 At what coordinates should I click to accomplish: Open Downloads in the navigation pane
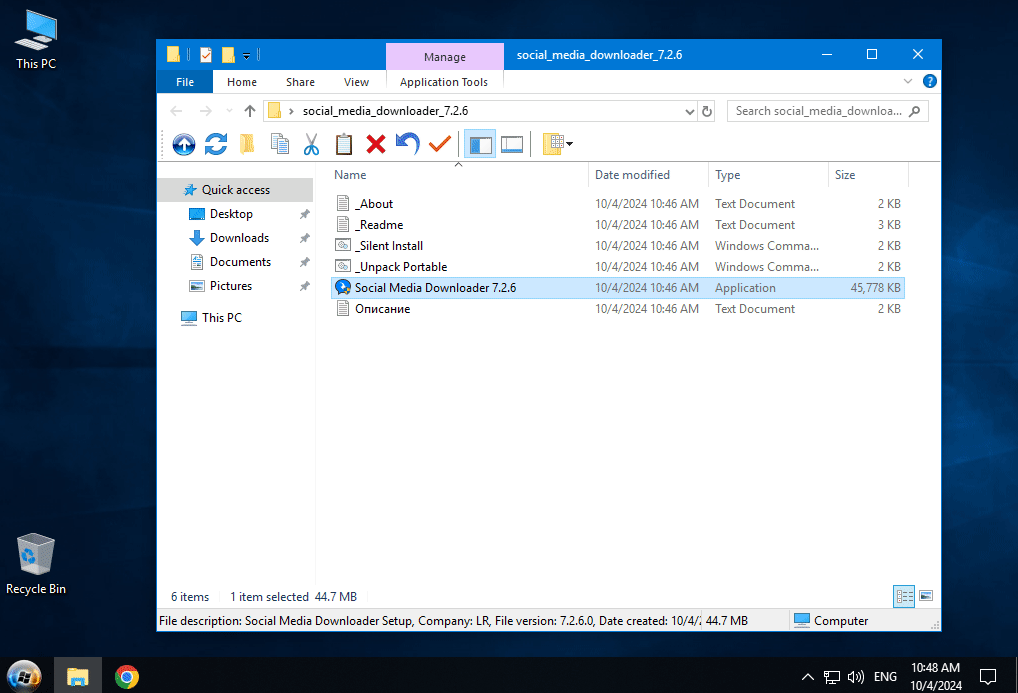[239, 238]
